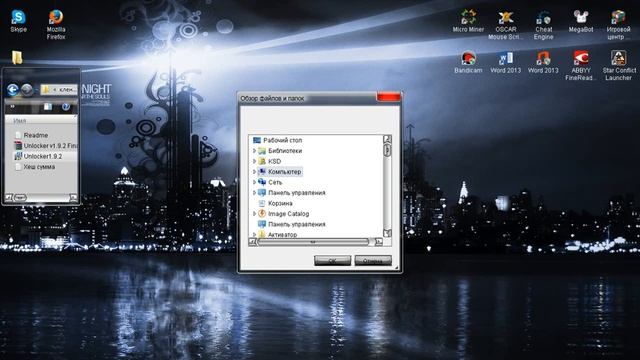Open the OSCAR Mouse Script shortcut

pos(505,25)
